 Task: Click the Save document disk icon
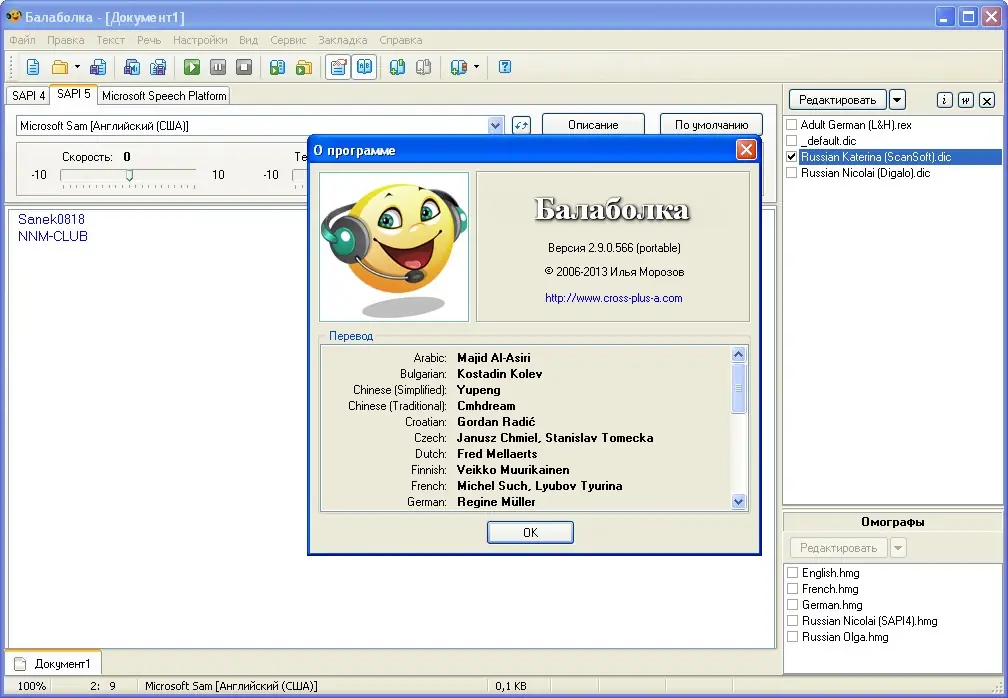point(98,67)
